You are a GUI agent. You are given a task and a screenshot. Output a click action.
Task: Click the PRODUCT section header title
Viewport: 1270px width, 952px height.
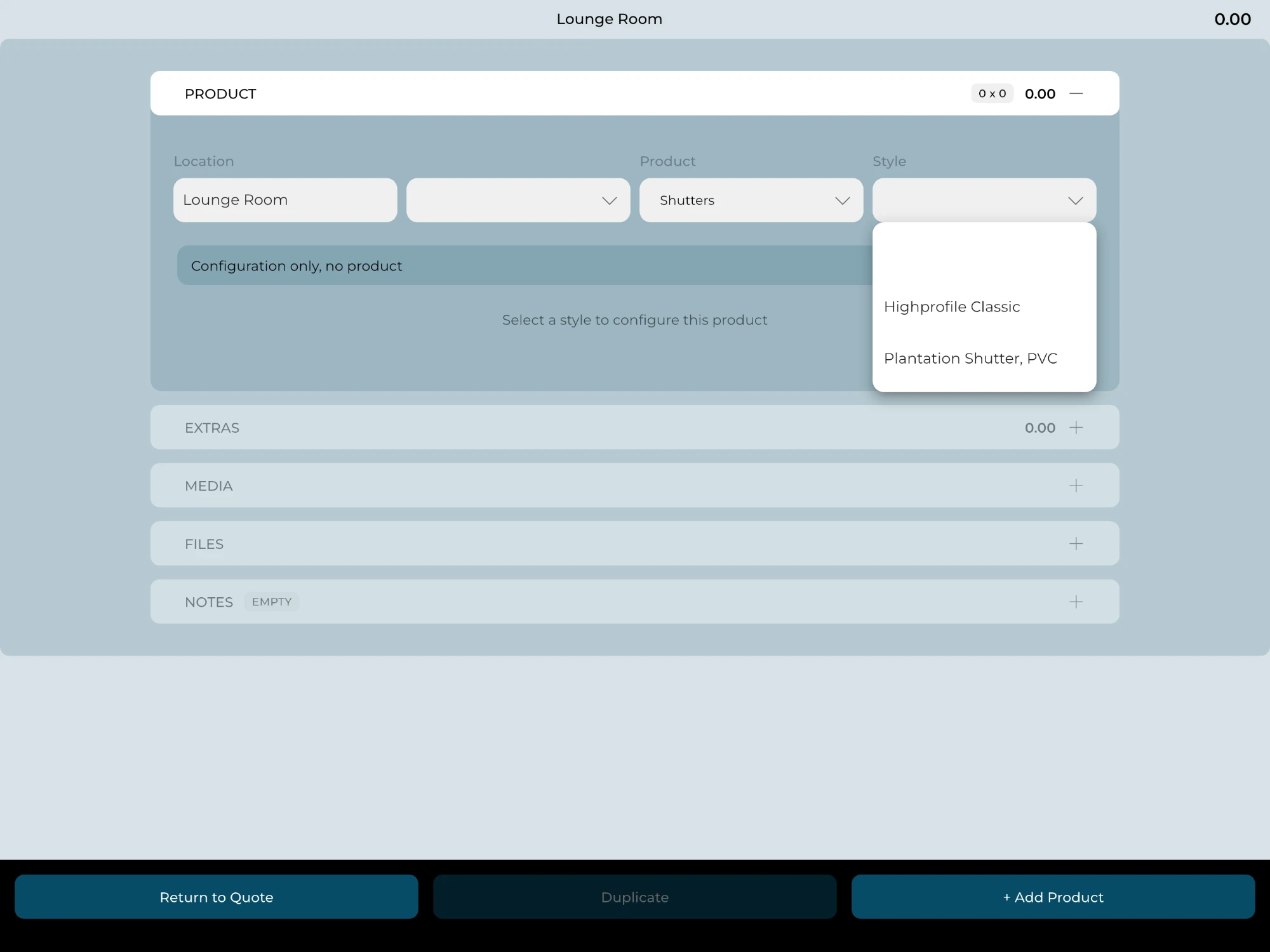coord(220,94)
